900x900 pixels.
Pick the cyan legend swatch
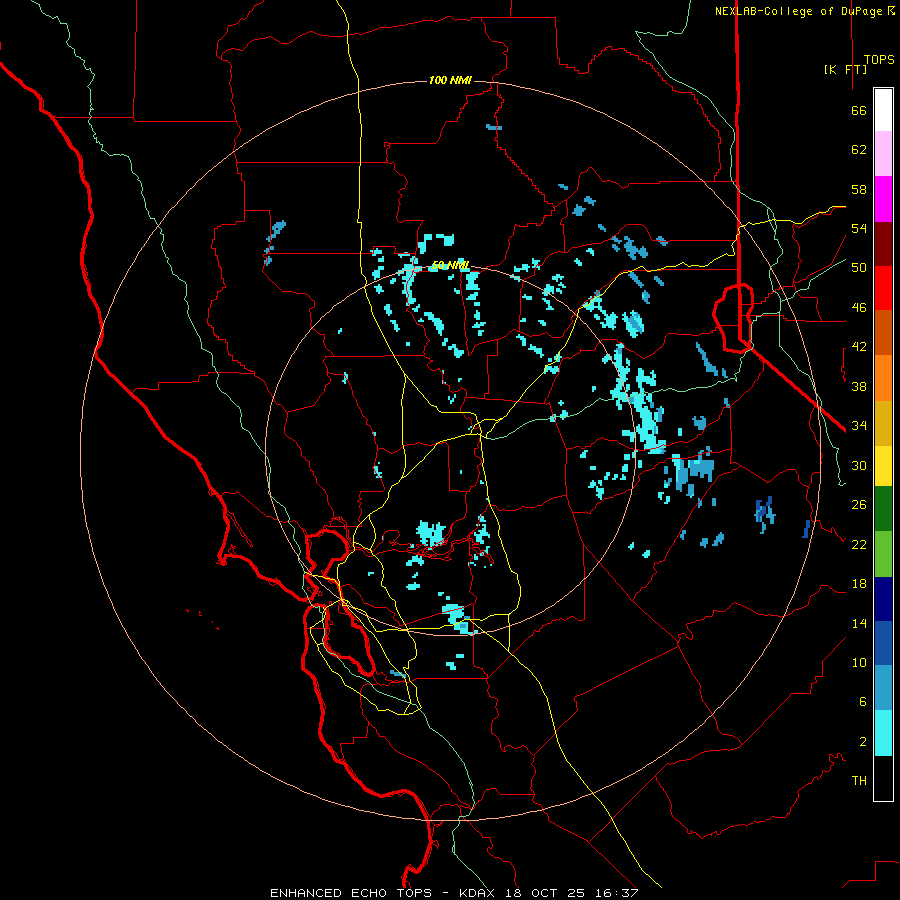pos(883,733)
